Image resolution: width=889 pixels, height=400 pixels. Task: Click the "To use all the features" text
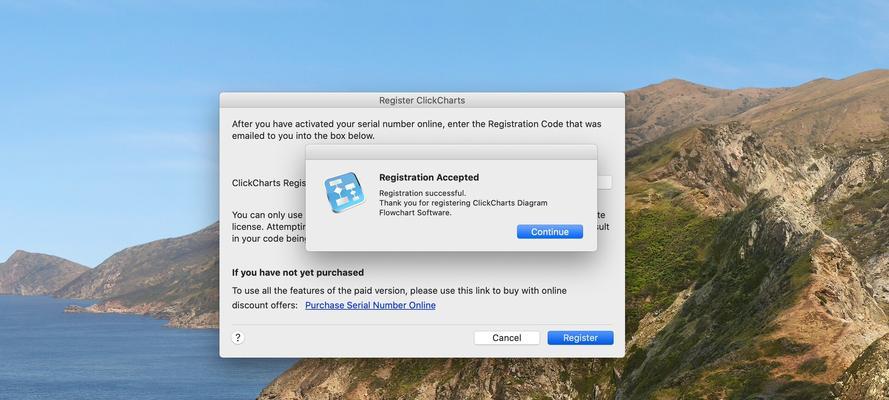399,291
